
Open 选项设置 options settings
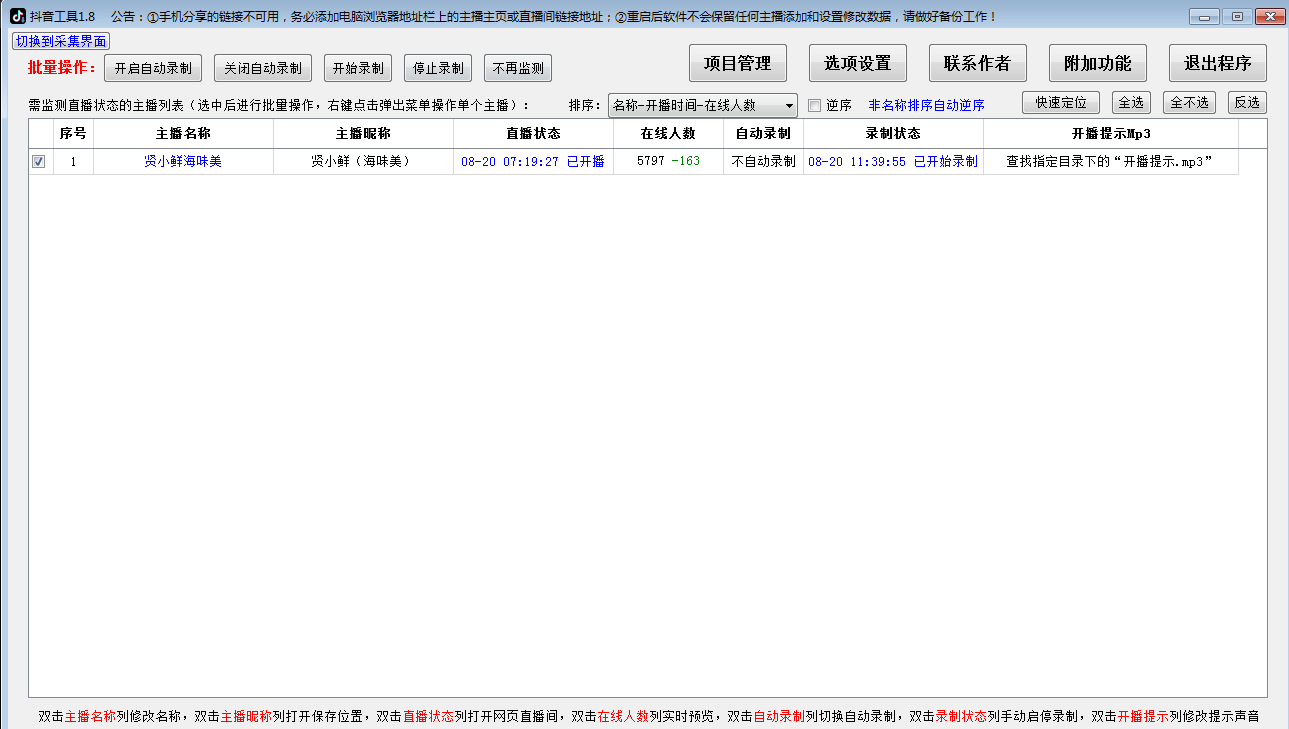point(858,63)
